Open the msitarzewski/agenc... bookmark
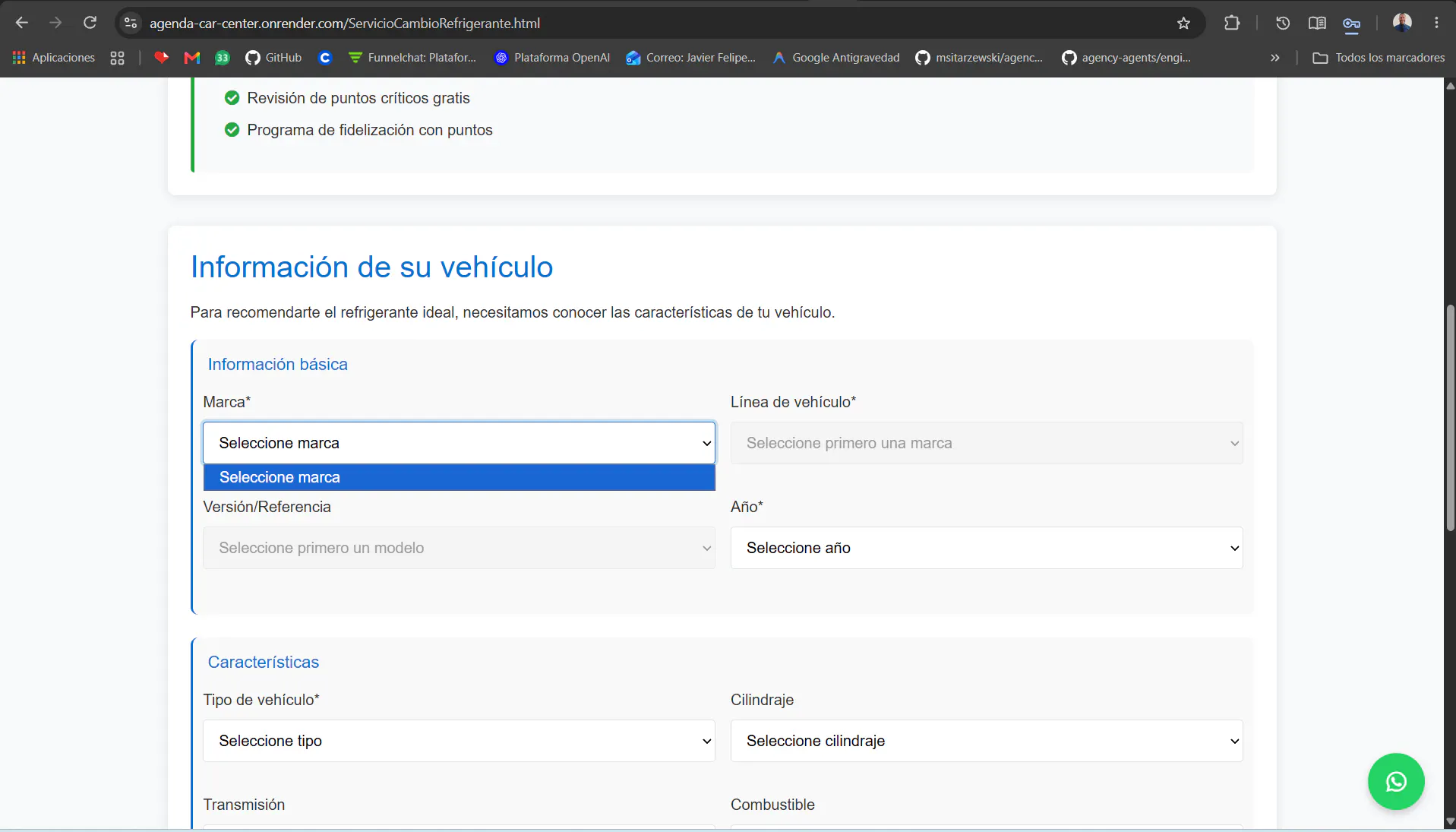 [979, 58]
